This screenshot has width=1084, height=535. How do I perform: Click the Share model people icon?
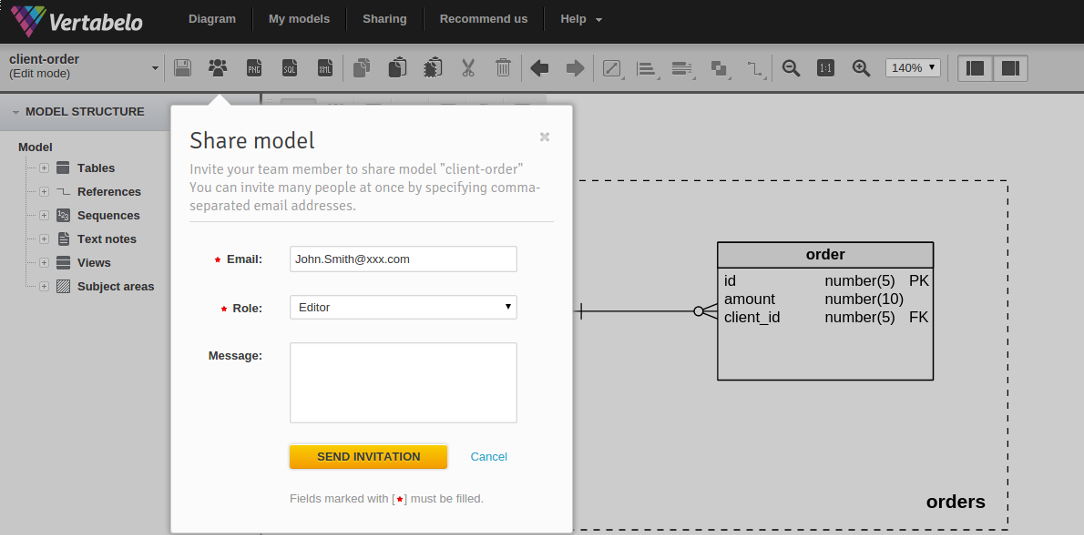217,68
